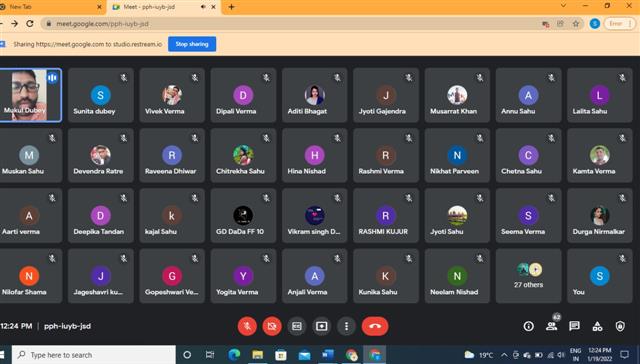Click the Stop sharing button

click(192, 44)
